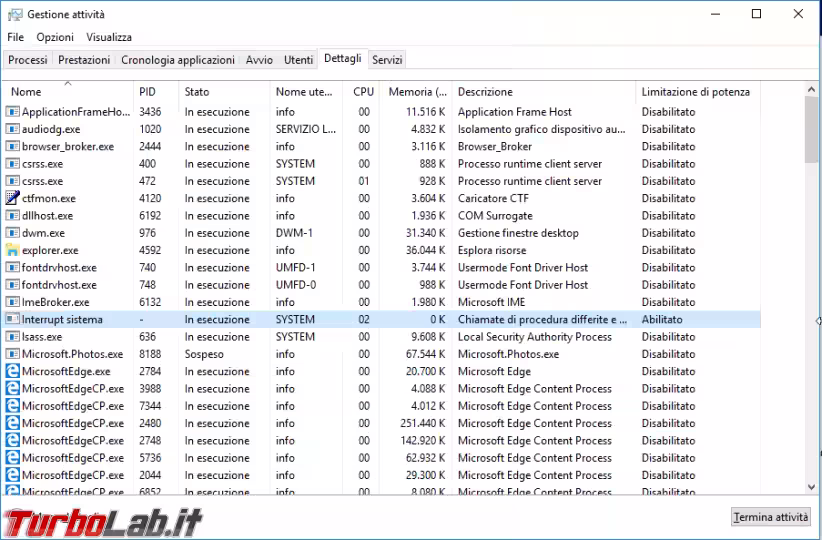
Task: Click the Termina attività button
Action: (x=770, y=517)
